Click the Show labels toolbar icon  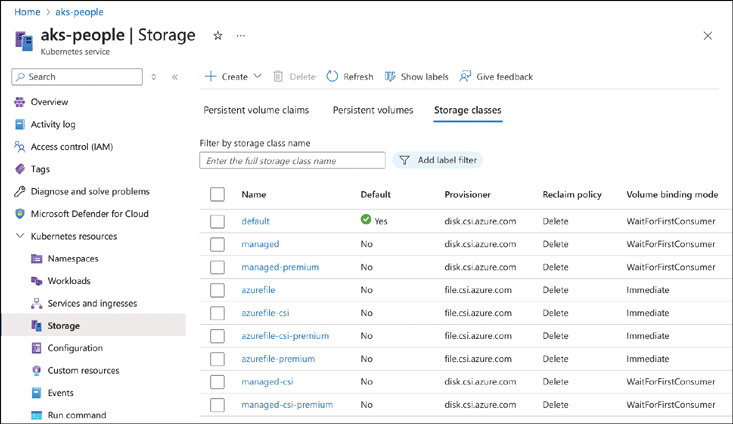point(391,76)
